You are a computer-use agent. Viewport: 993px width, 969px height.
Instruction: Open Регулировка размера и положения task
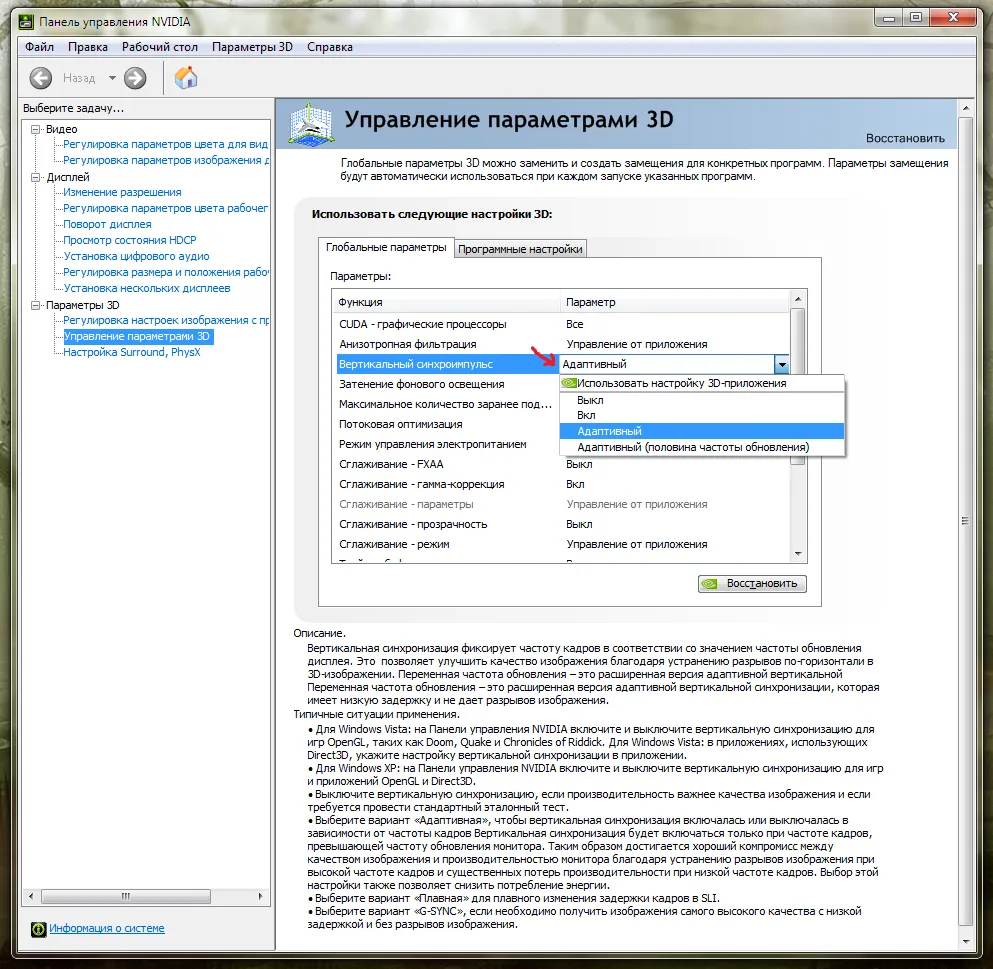[x=165, y=272]
